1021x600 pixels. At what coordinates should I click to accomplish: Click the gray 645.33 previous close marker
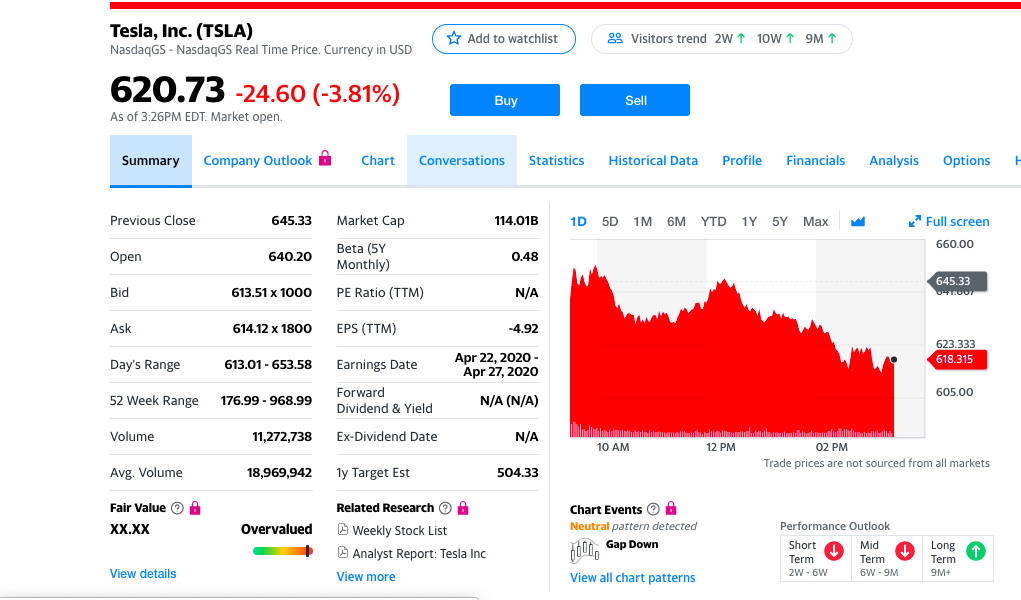956,281
